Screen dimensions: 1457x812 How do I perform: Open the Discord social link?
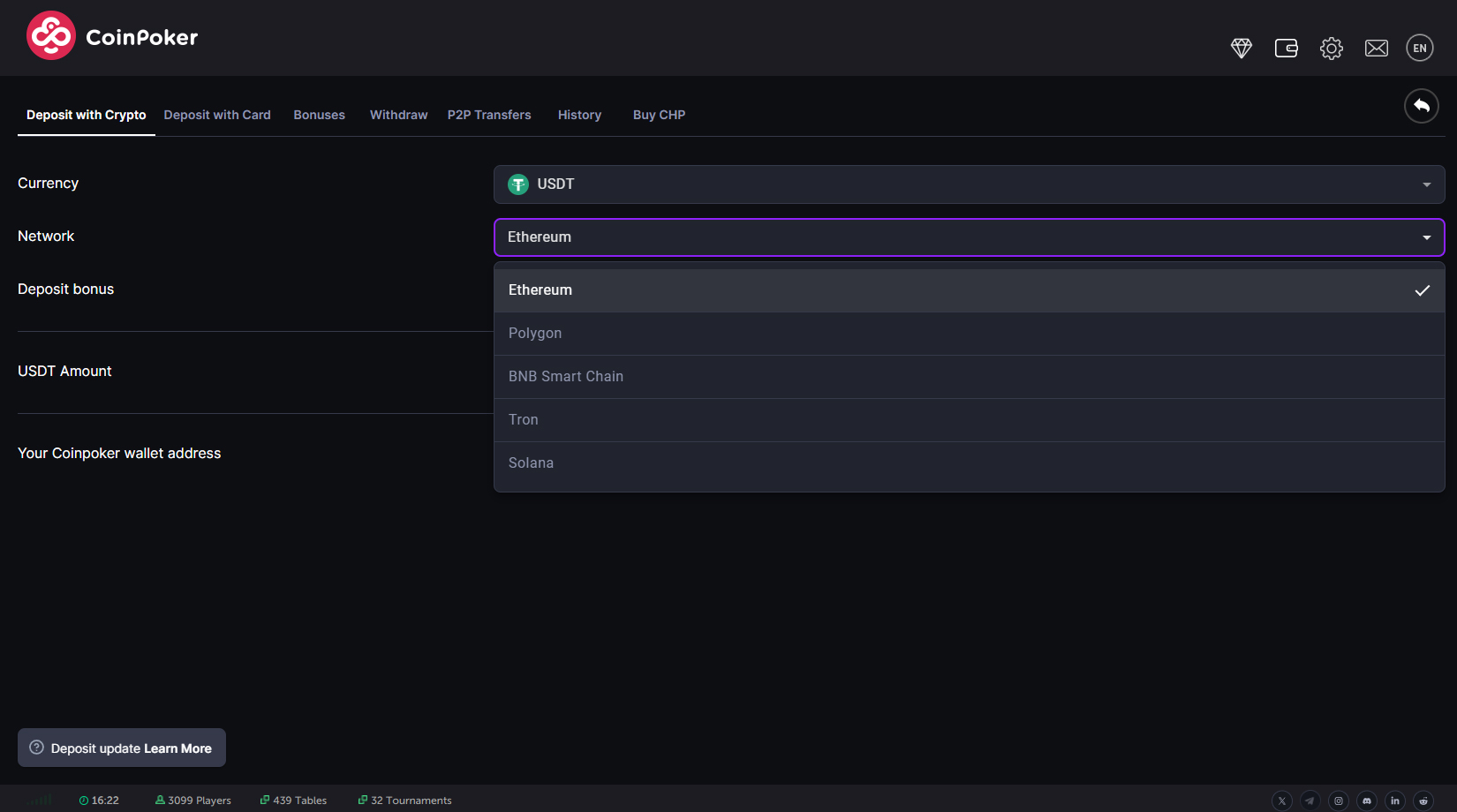[x=1367, y=801]
